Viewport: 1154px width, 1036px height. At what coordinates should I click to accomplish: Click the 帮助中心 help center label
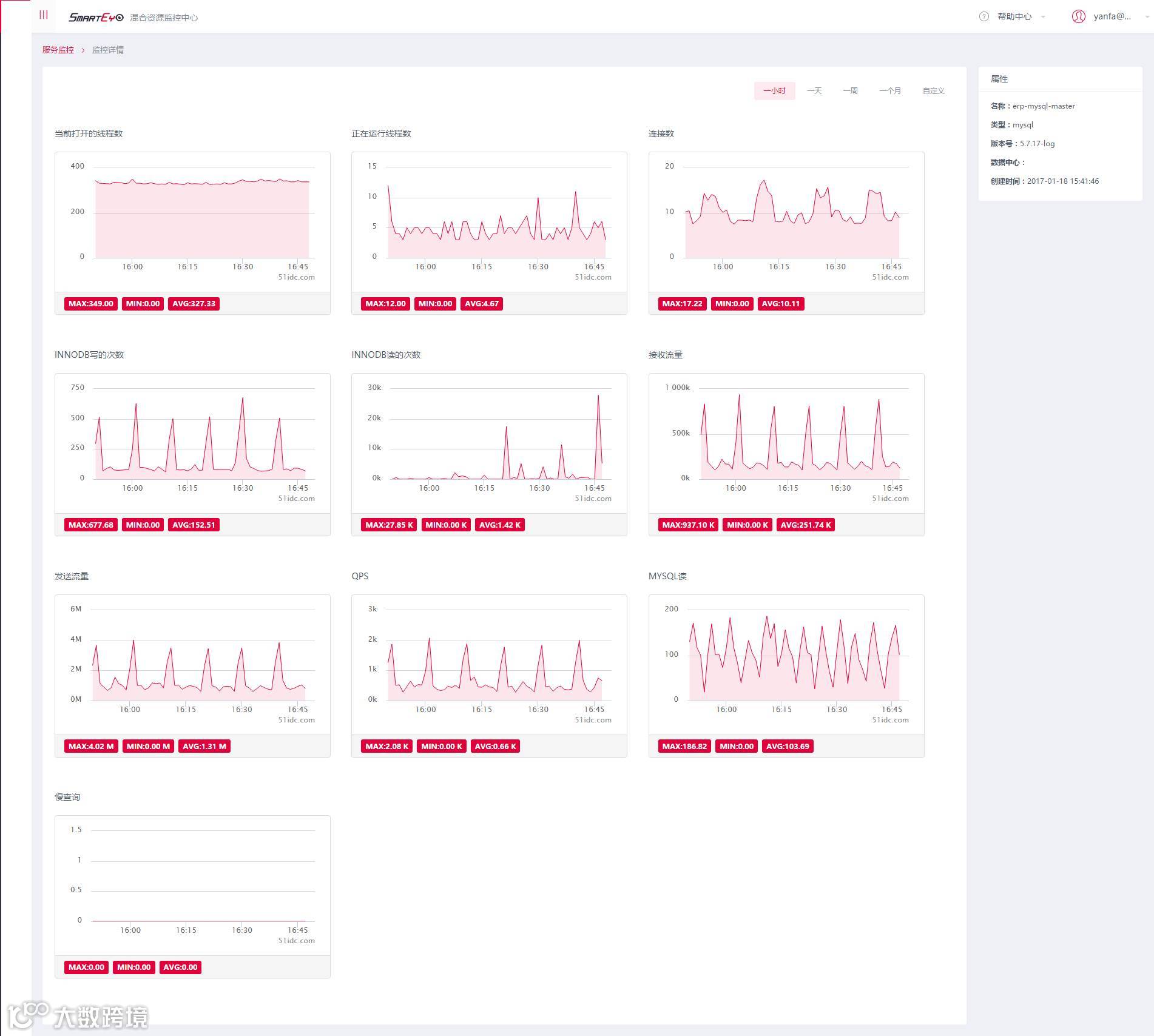[x=1014, y=17]
